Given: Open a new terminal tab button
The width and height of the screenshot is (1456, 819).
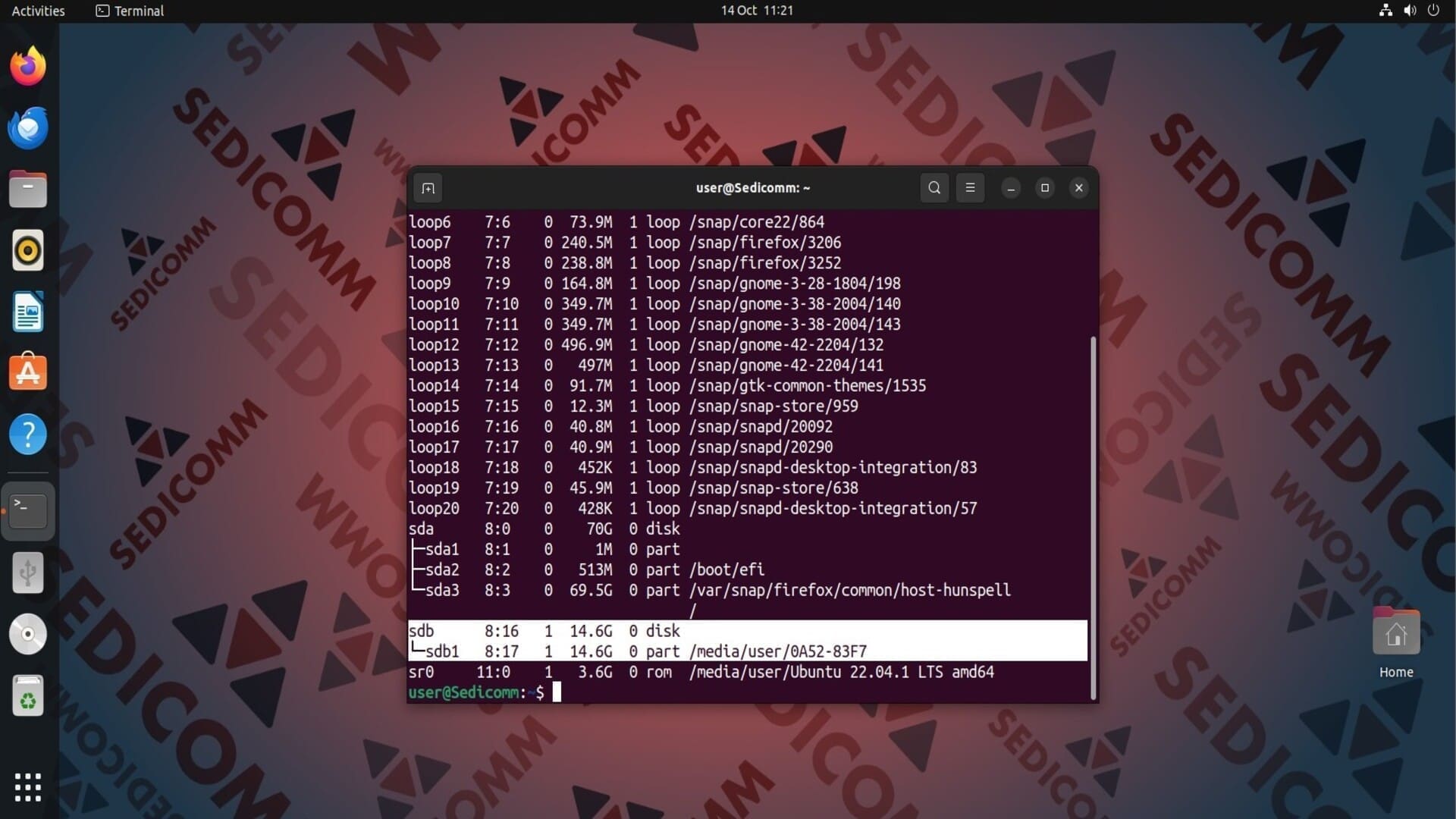Looking at the screenshot, I should coord(428,188).
